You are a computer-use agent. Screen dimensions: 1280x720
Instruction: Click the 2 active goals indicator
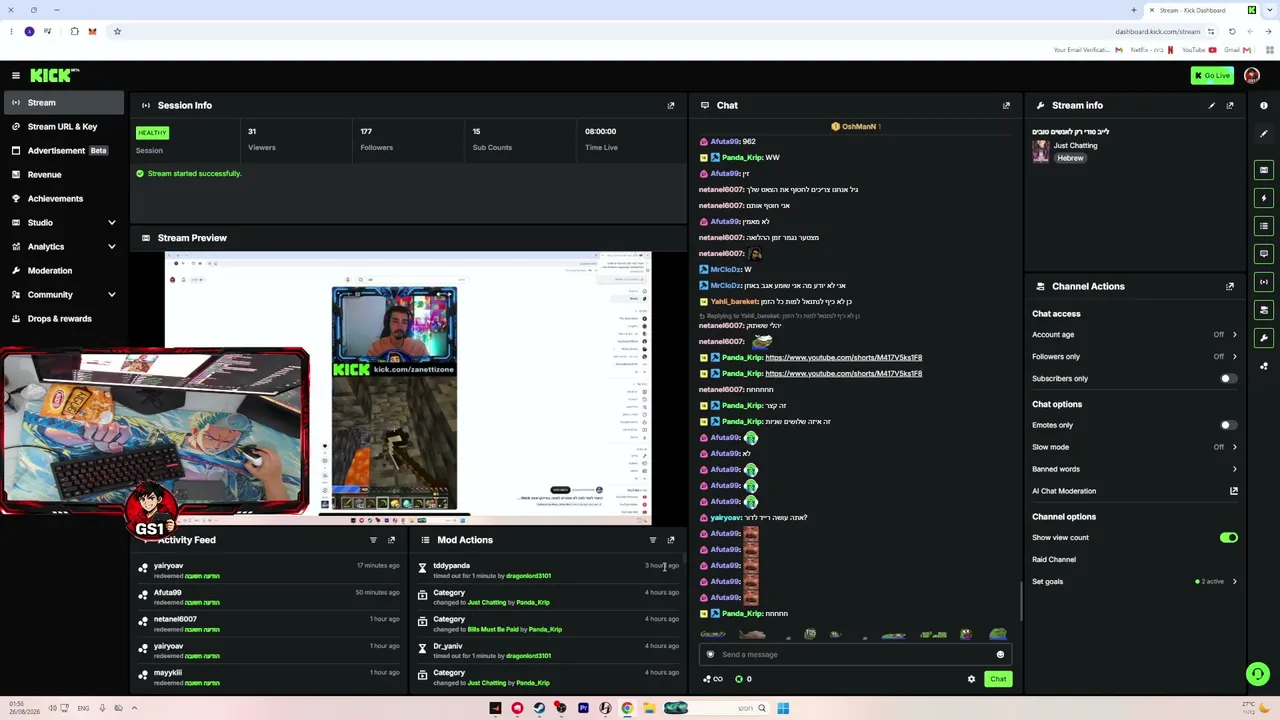1210,582
